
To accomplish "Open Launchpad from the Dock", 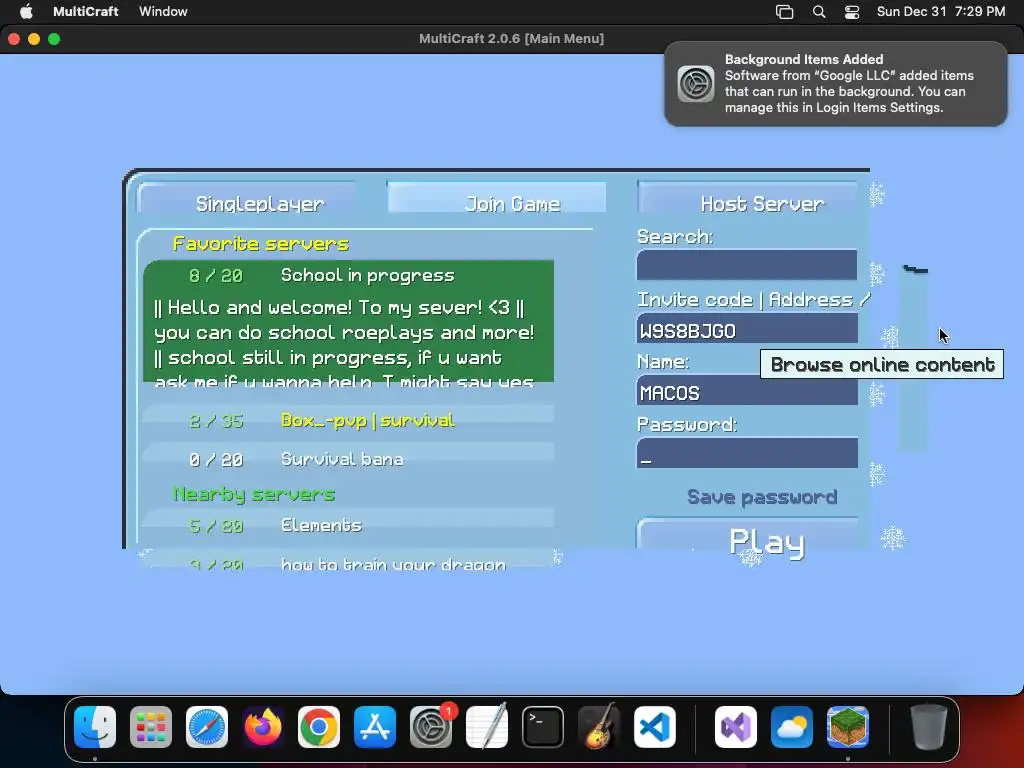I will tap(151, 727).
